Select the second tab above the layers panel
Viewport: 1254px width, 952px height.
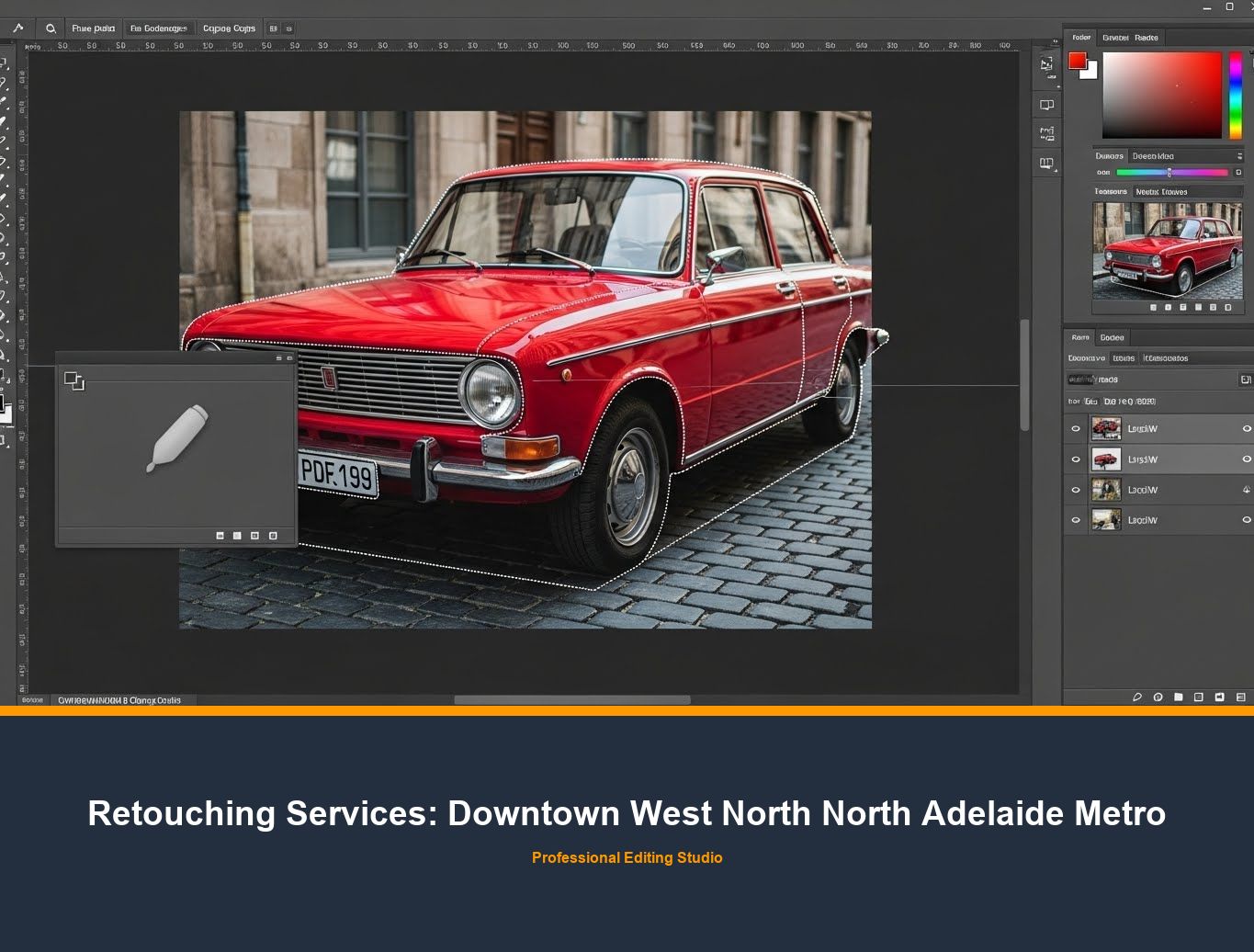tap(1112, 337)
